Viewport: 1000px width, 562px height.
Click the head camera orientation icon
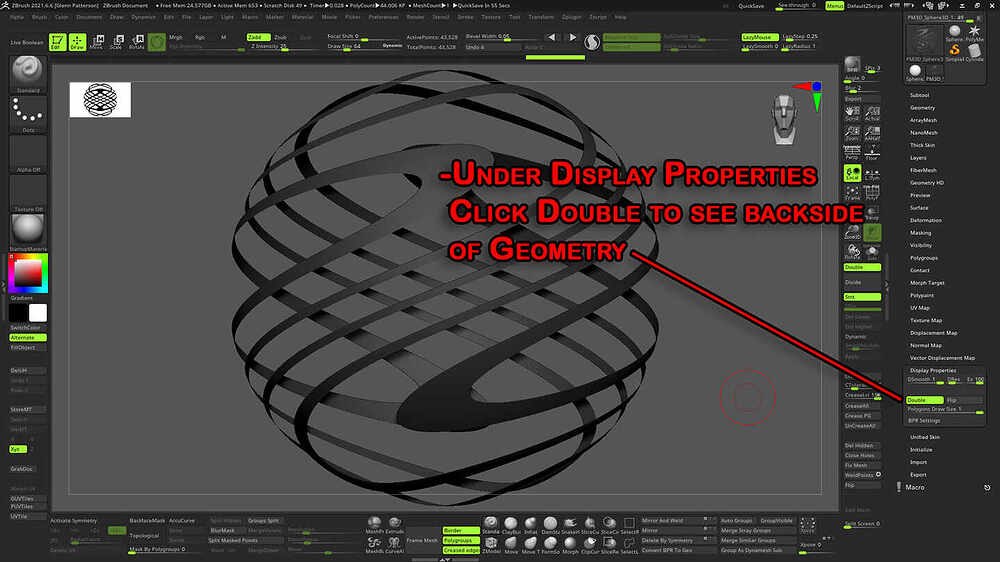[784, 119]
